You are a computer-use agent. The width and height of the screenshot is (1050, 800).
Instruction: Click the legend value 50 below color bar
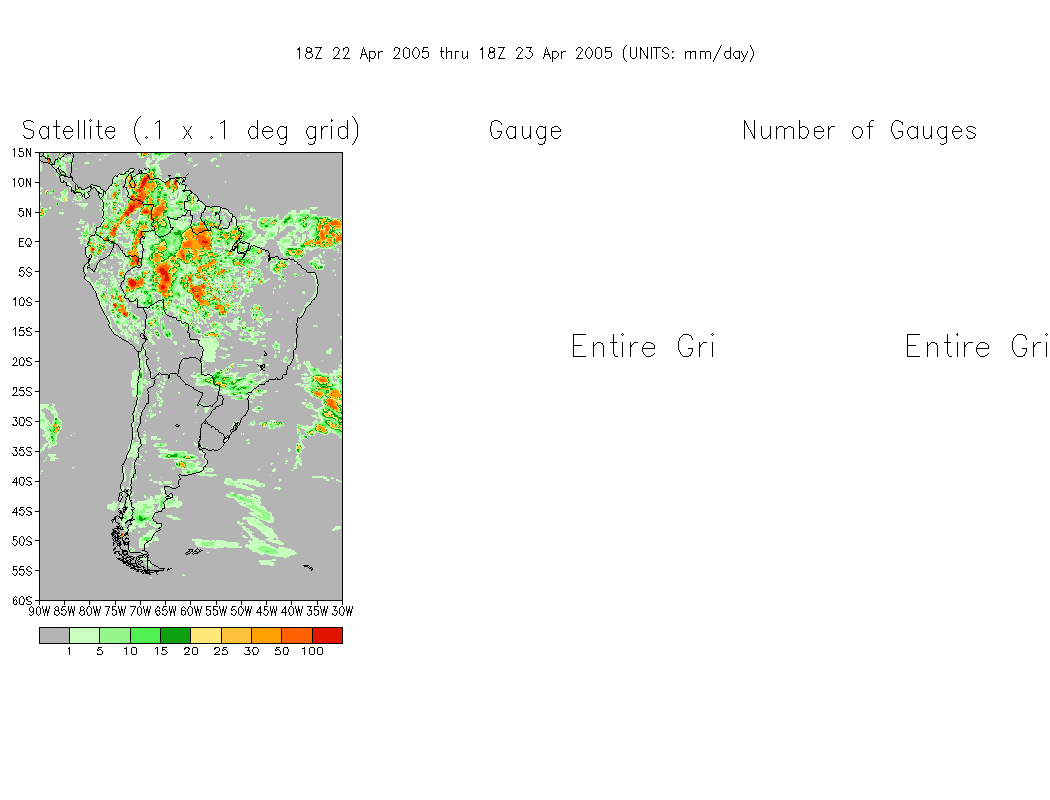tap(282, 651)
